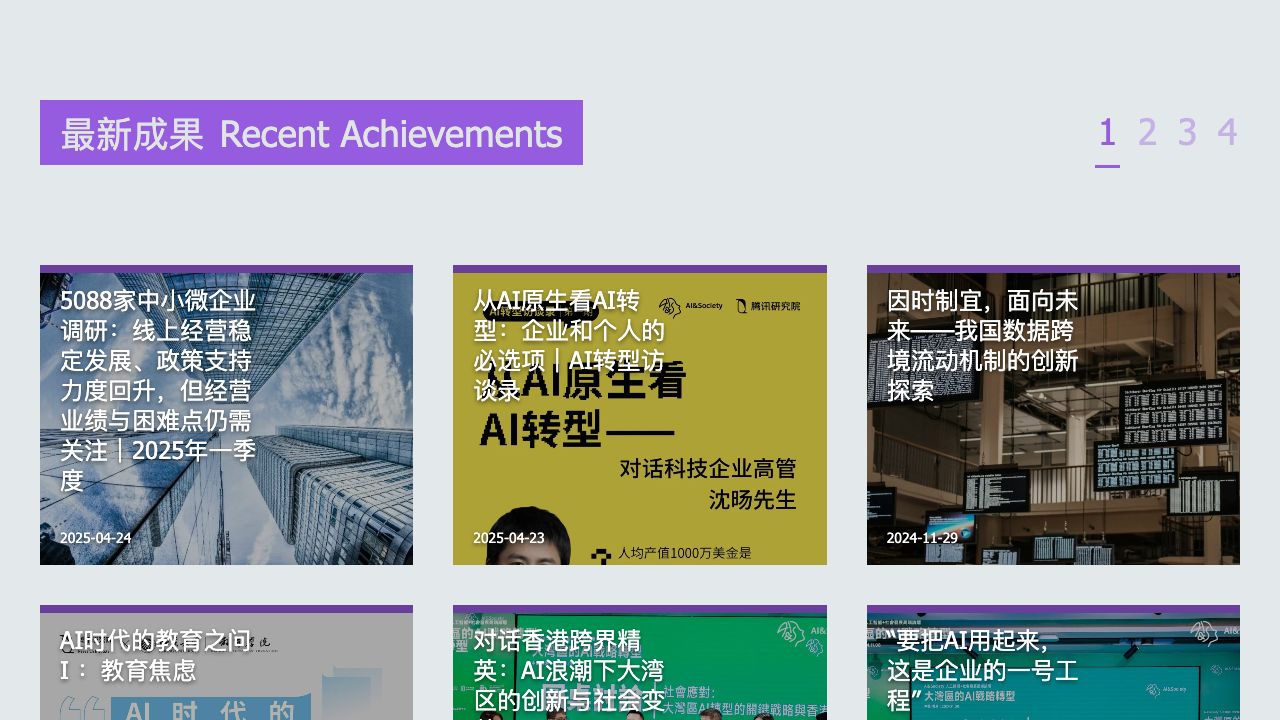Click the 2025-04-23 date on yellow card
This screenshot has width=1280, height=720.
pos(508,538)
